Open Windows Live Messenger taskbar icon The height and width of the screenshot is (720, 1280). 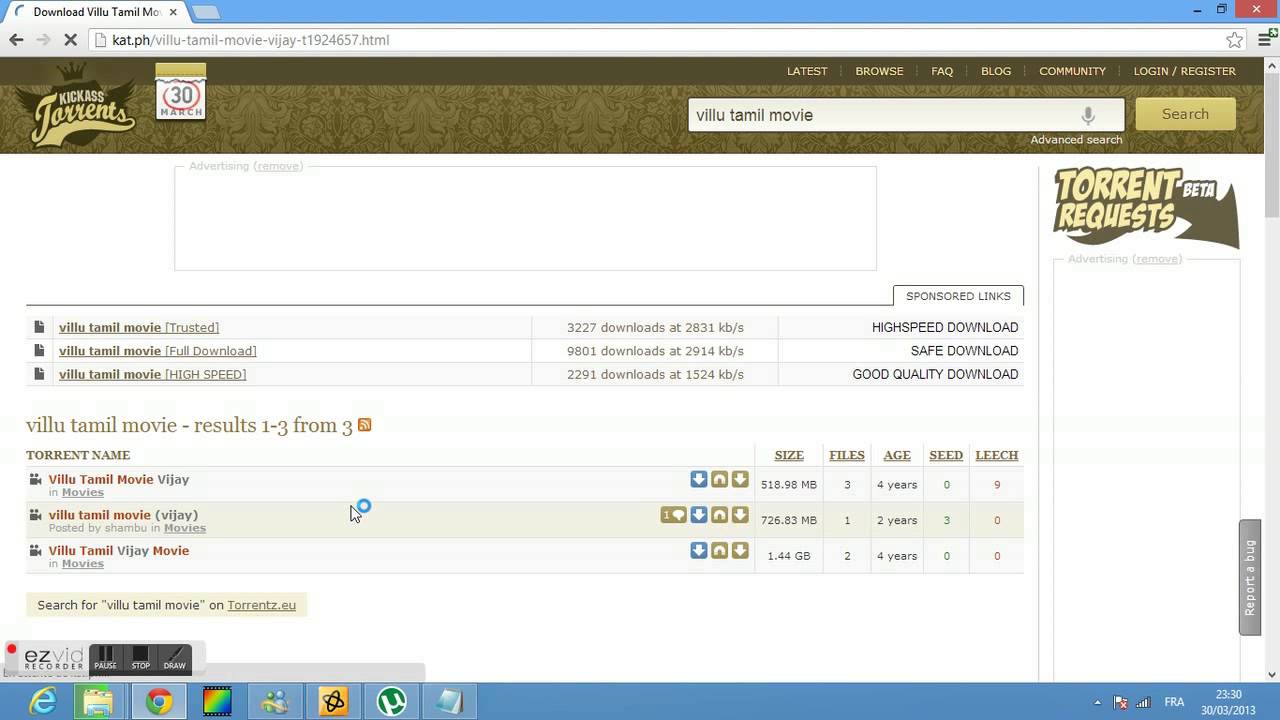click(x=274, y=702)
